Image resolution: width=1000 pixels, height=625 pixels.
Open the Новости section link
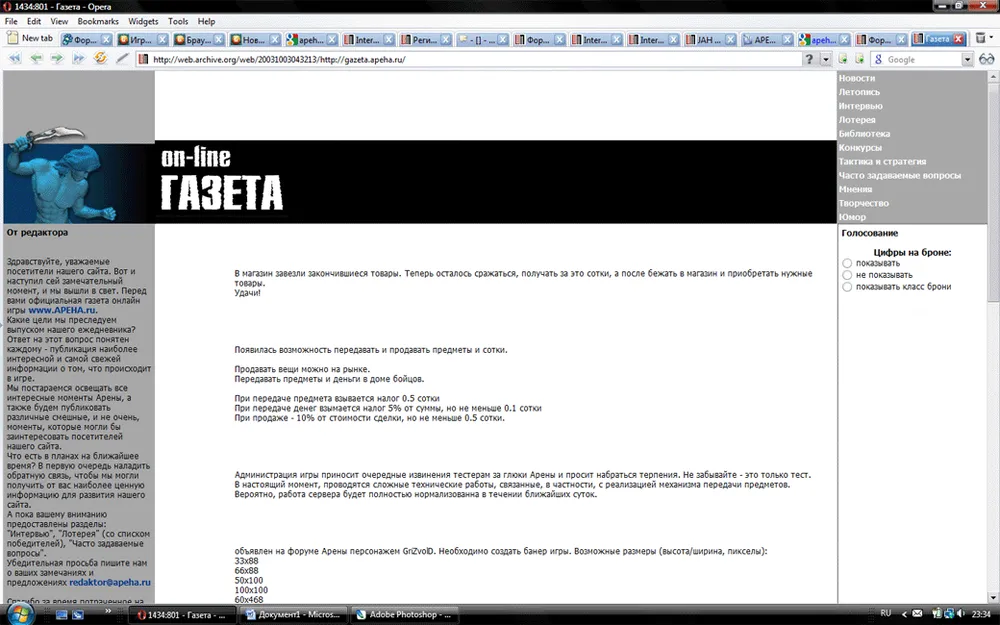857,78
